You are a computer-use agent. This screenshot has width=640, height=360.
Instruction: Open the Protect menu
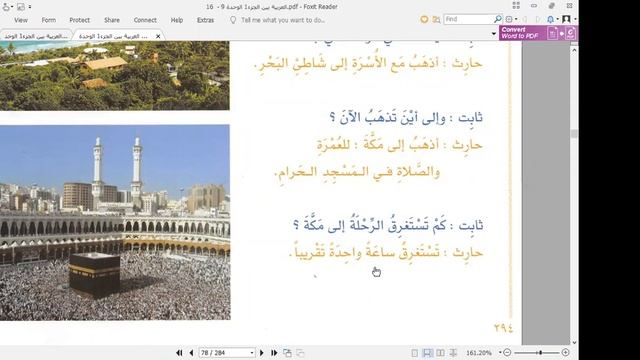click(80, 20)
